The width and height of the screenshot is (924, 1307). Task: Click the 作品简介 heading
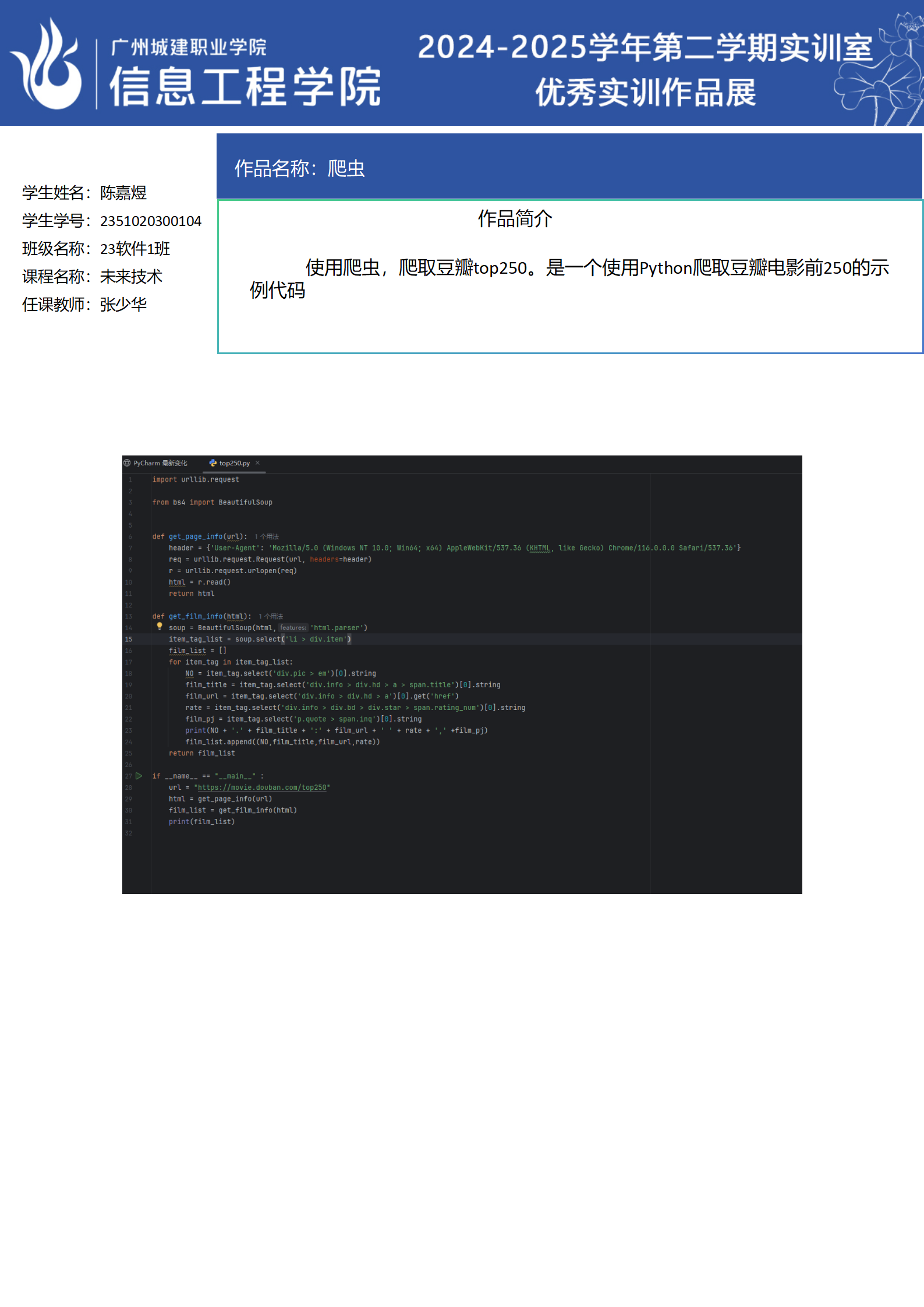515,219
